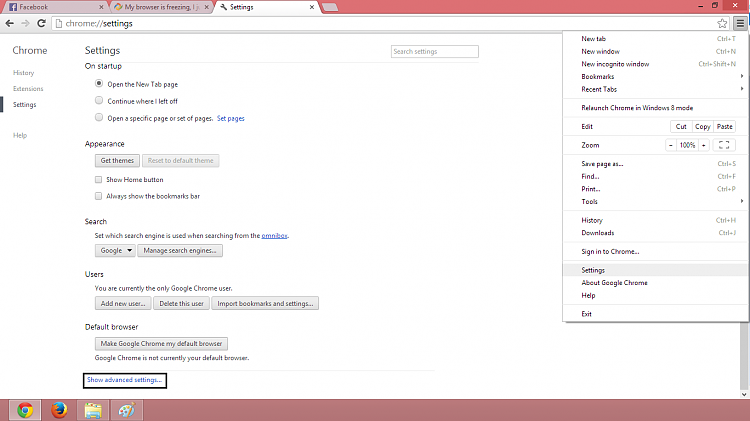
Task: Expand the Tools submenu
Action: click(656, 201)
